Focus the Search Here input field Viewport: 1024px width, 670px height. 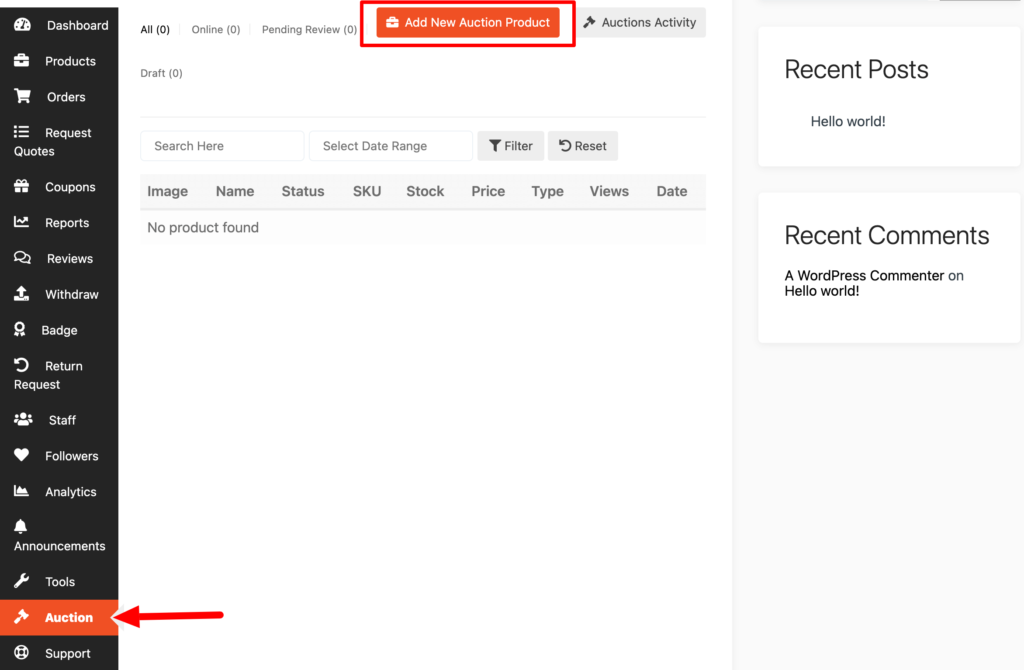tap(222, 146)
